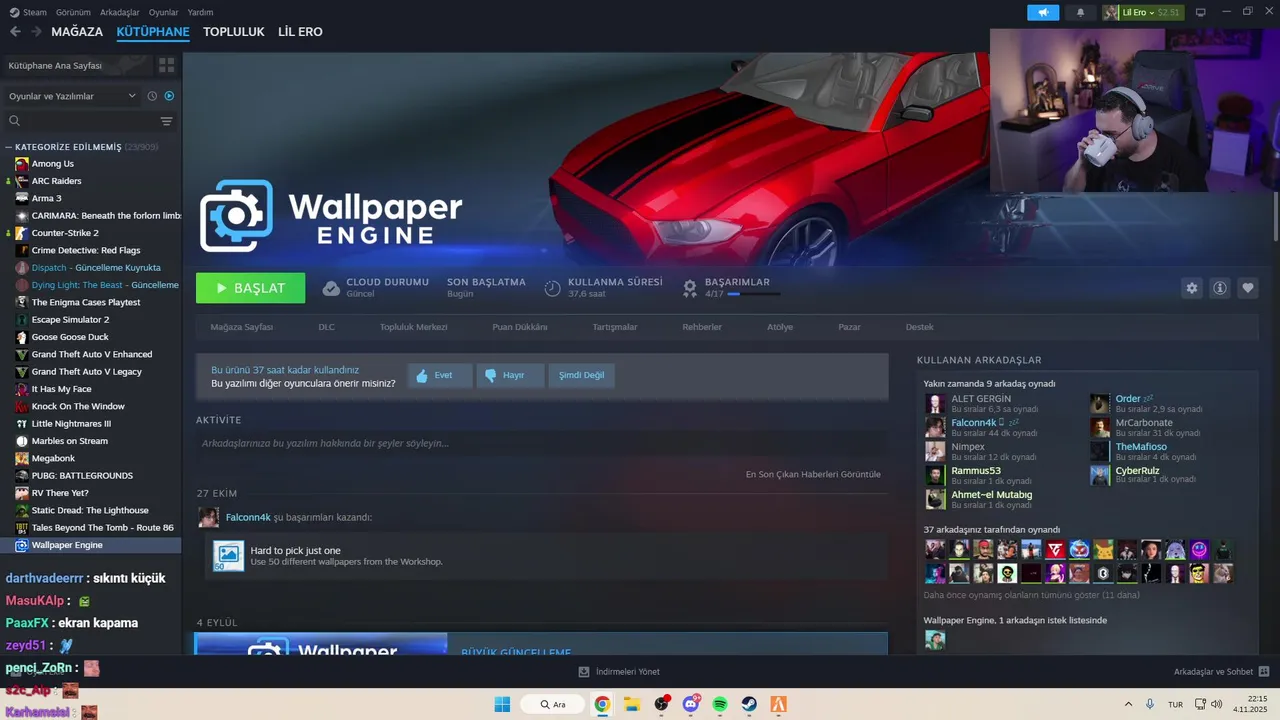The width and height of the screenshot is (1280, 720).
Task: Open the Mağaza Sayfası tab
Action: tap(241, 327)
